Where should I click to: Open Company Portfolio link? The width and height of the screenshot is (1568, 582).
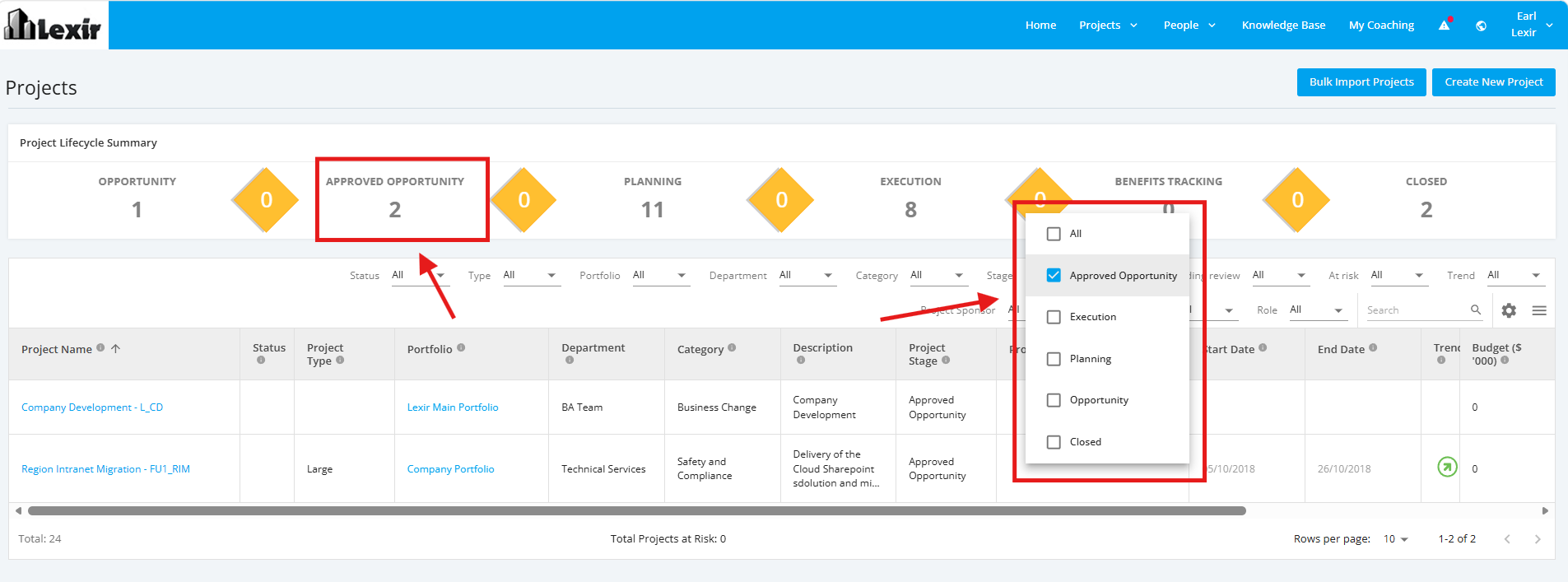point(450,469)
